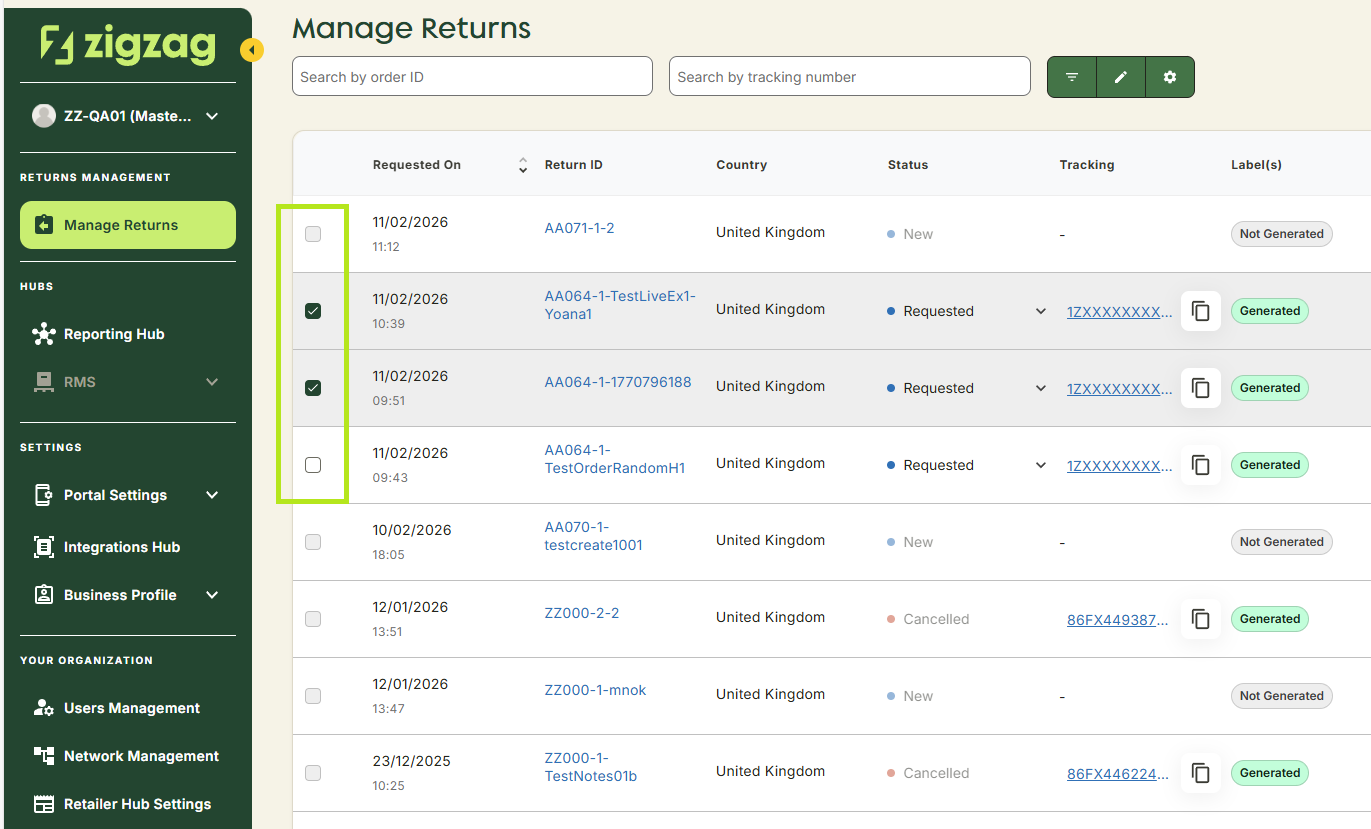Copy tracking number for AA064-1-TestLiveEx1-Yoana1
1371x829 pixels.
click(1201, 311)
